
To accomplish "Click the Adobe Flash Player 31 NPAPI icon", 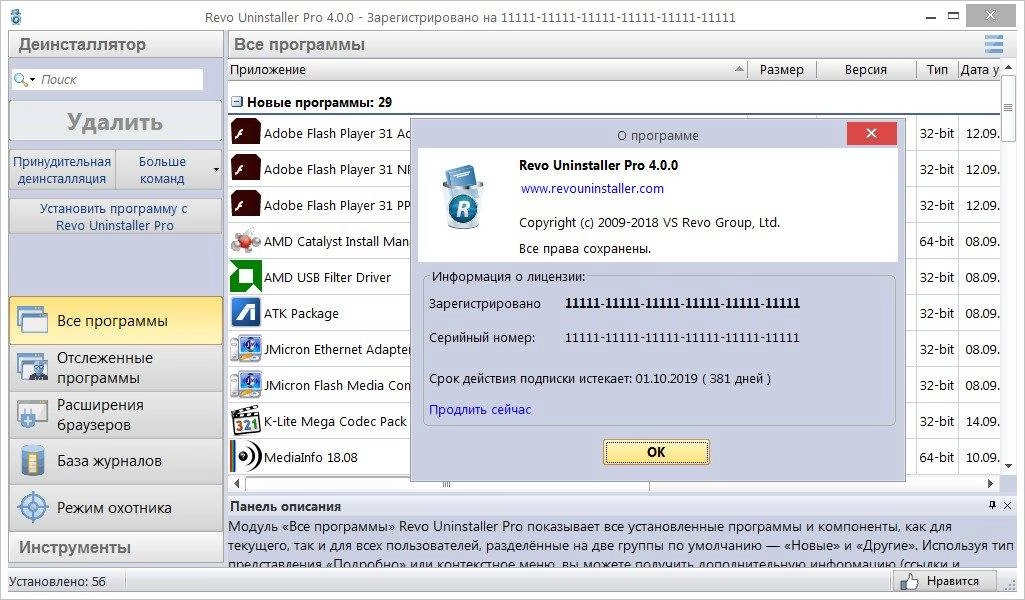I will [x=246, y=169].
